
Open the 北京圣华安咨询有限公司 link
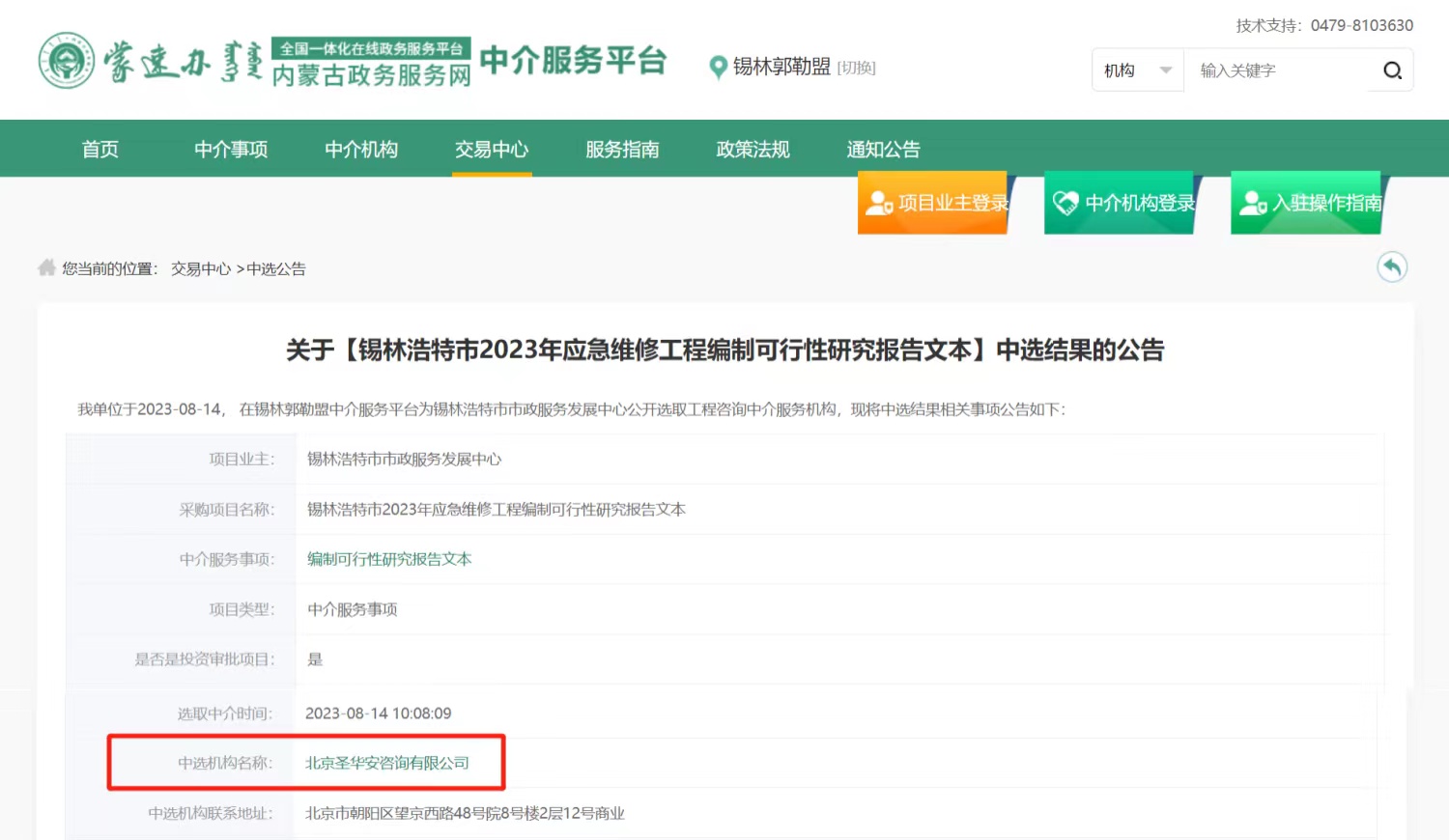point(387,763)
